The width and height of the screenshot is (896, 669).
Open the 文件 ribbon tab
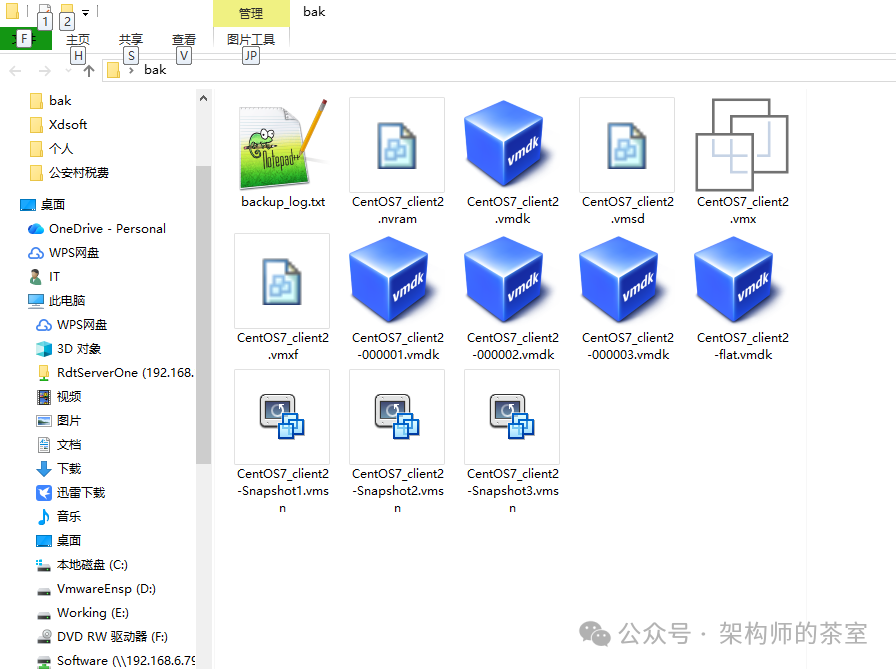(26, 39)
